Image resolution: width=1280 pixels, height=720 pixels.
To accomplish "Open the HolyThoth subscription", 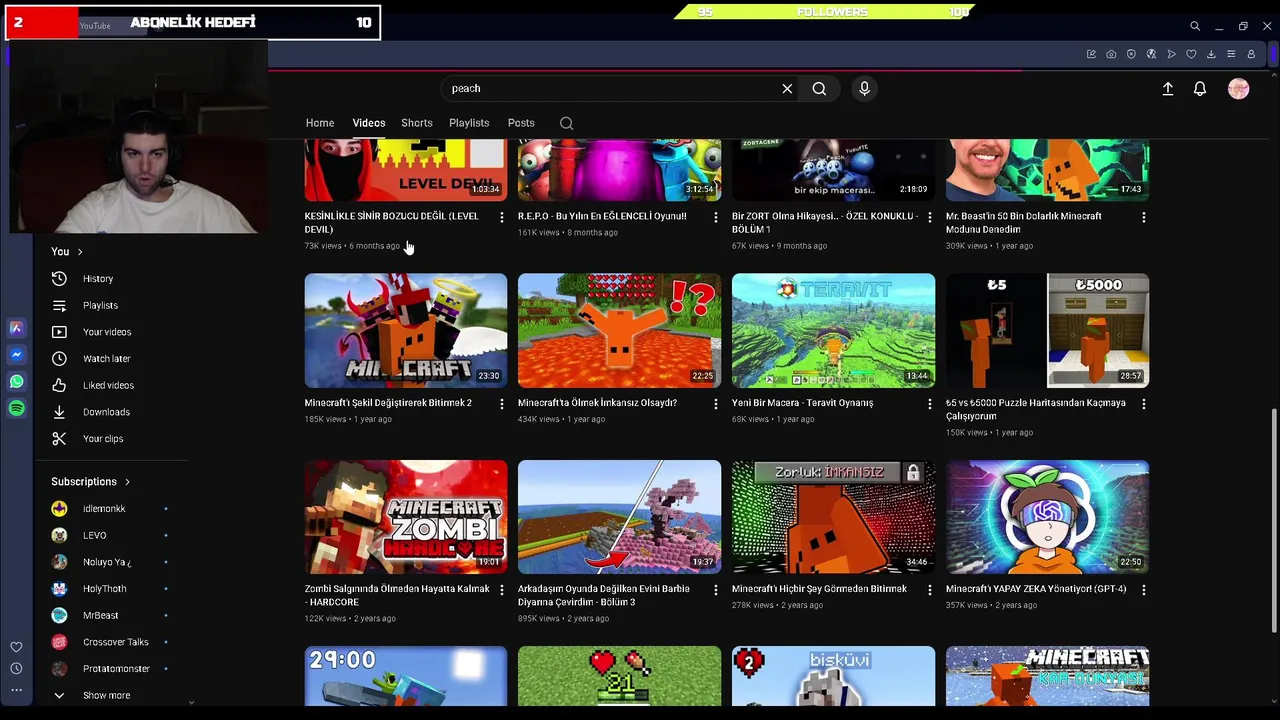I will coord(104,589).
